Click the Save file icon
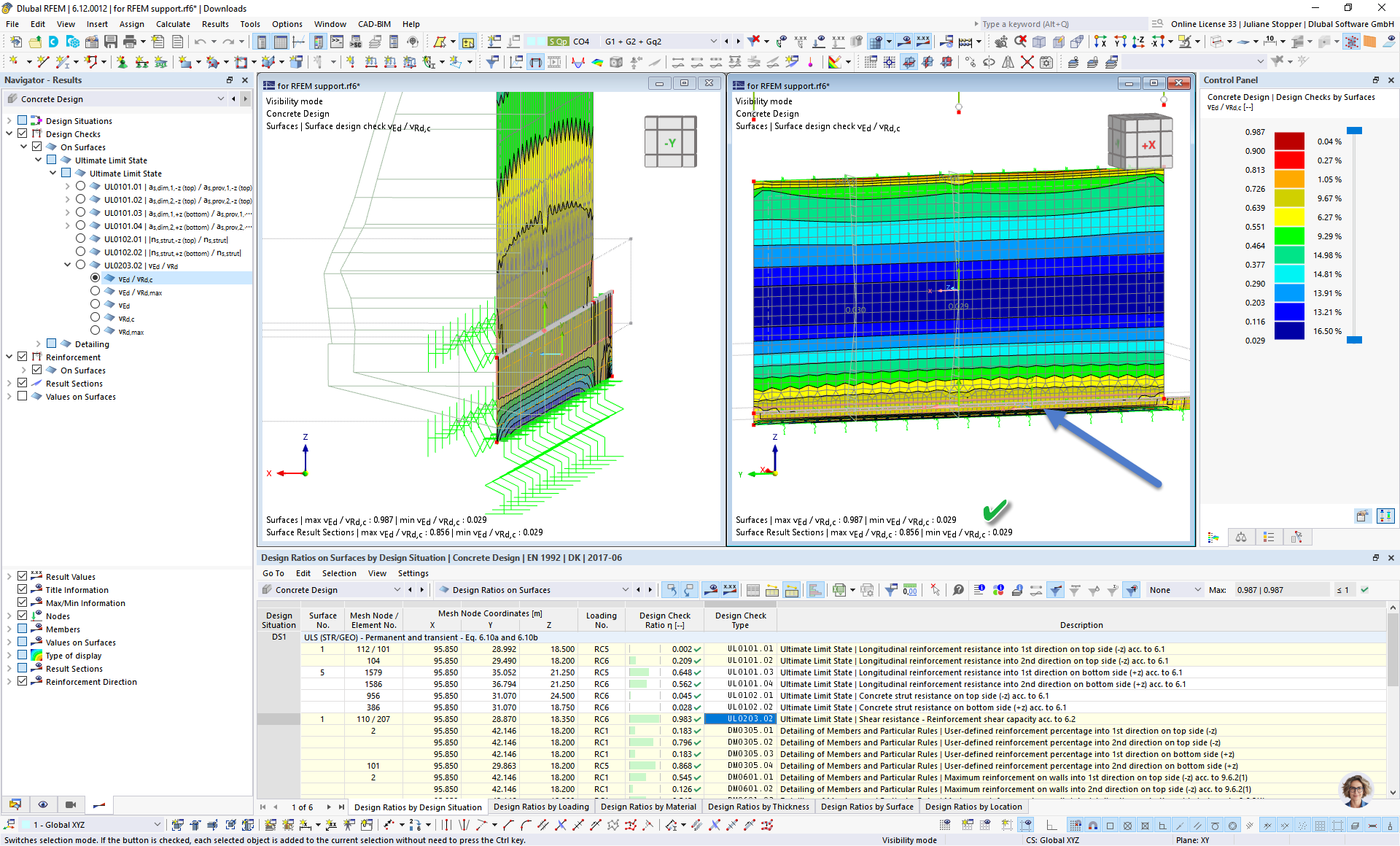This screenshot has height=846, width=1400. (111, 42)
